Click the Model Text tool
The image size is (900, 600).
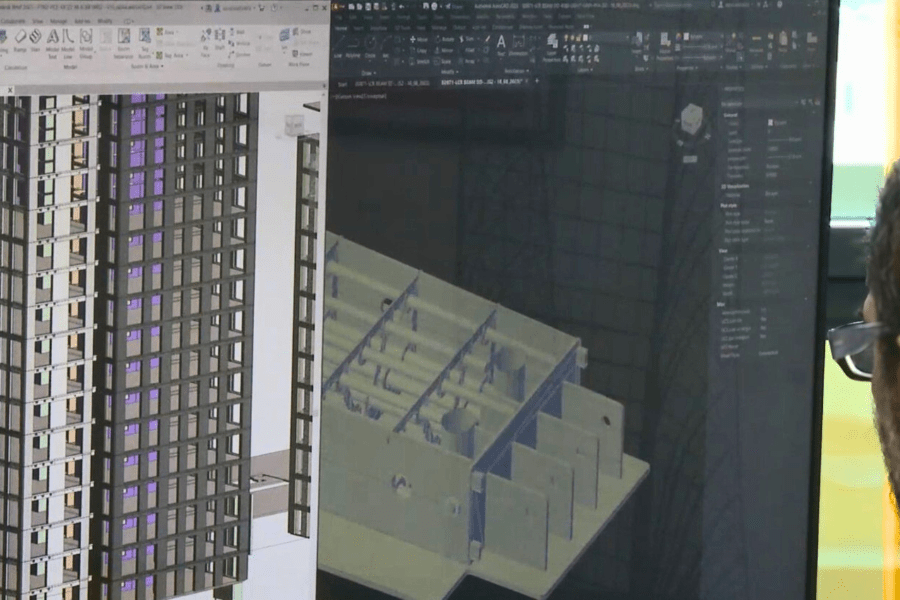(52, 42)
